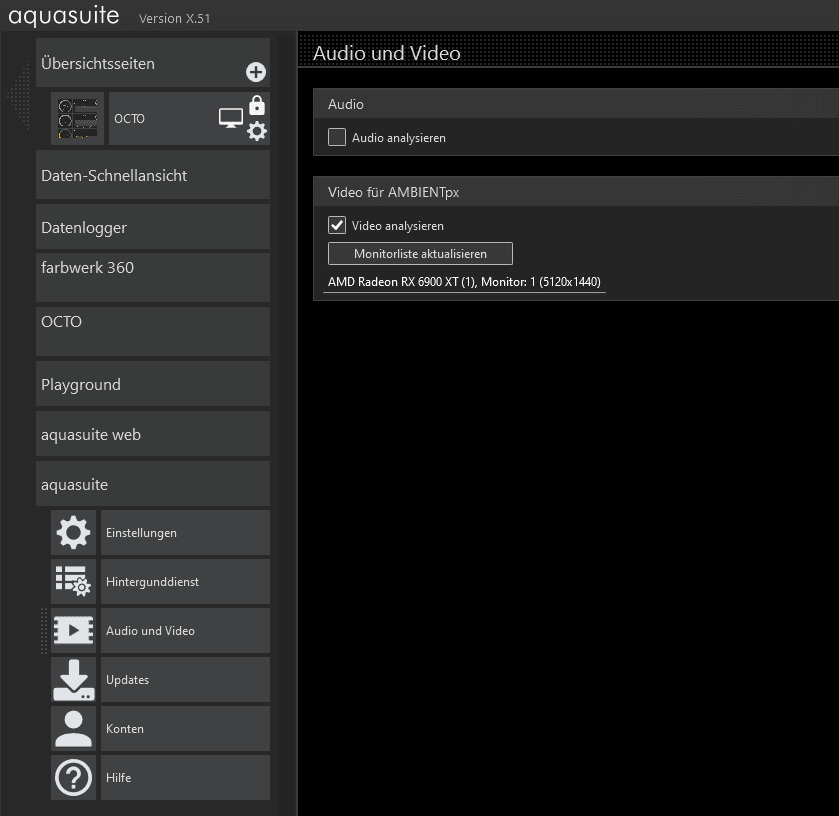
Task: Select the Hintergunddienst menu entry
Action: coord(185,582)
